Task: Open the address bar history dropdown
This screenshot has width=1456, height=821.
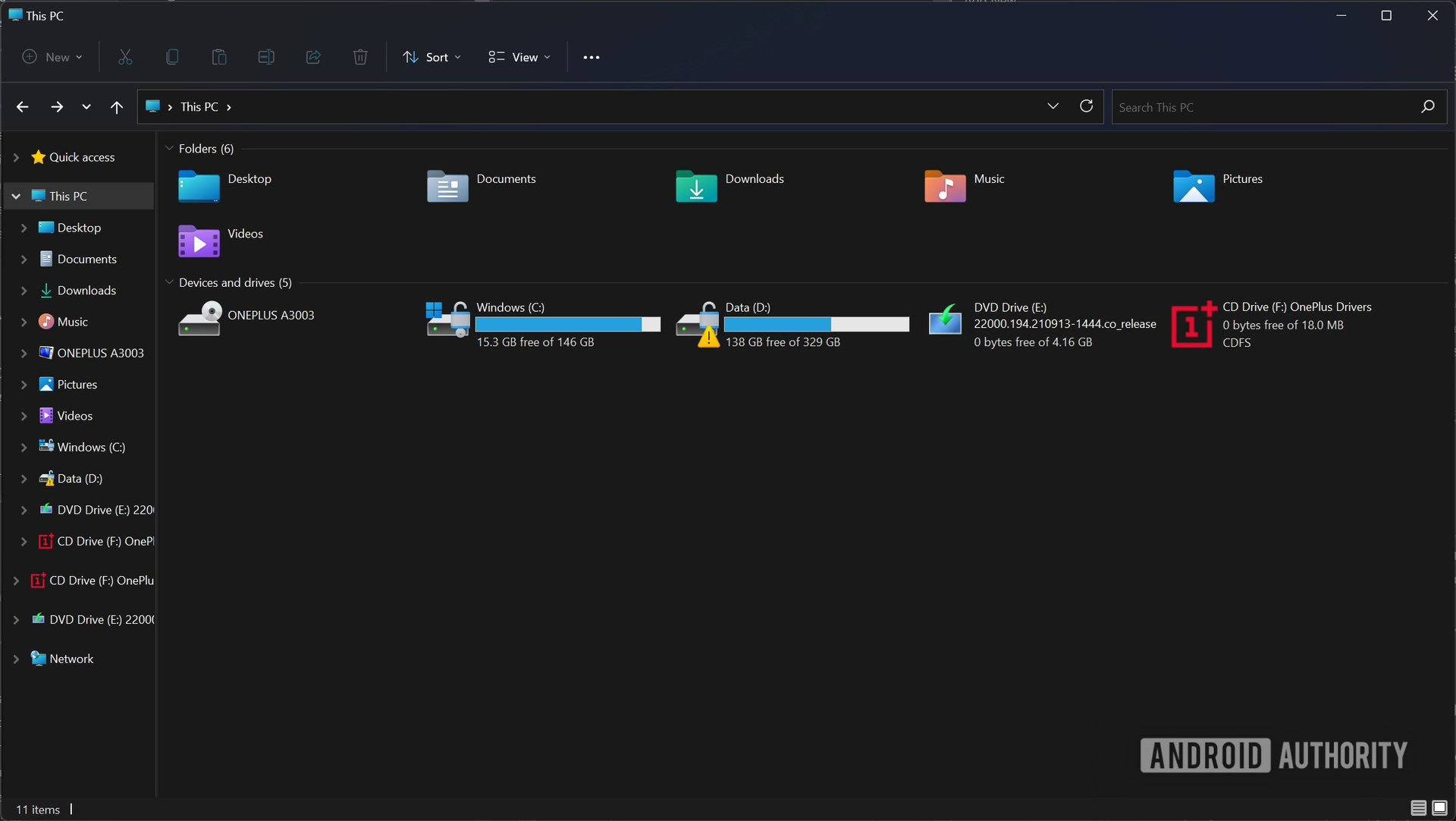Action: tap(1053, 106)
